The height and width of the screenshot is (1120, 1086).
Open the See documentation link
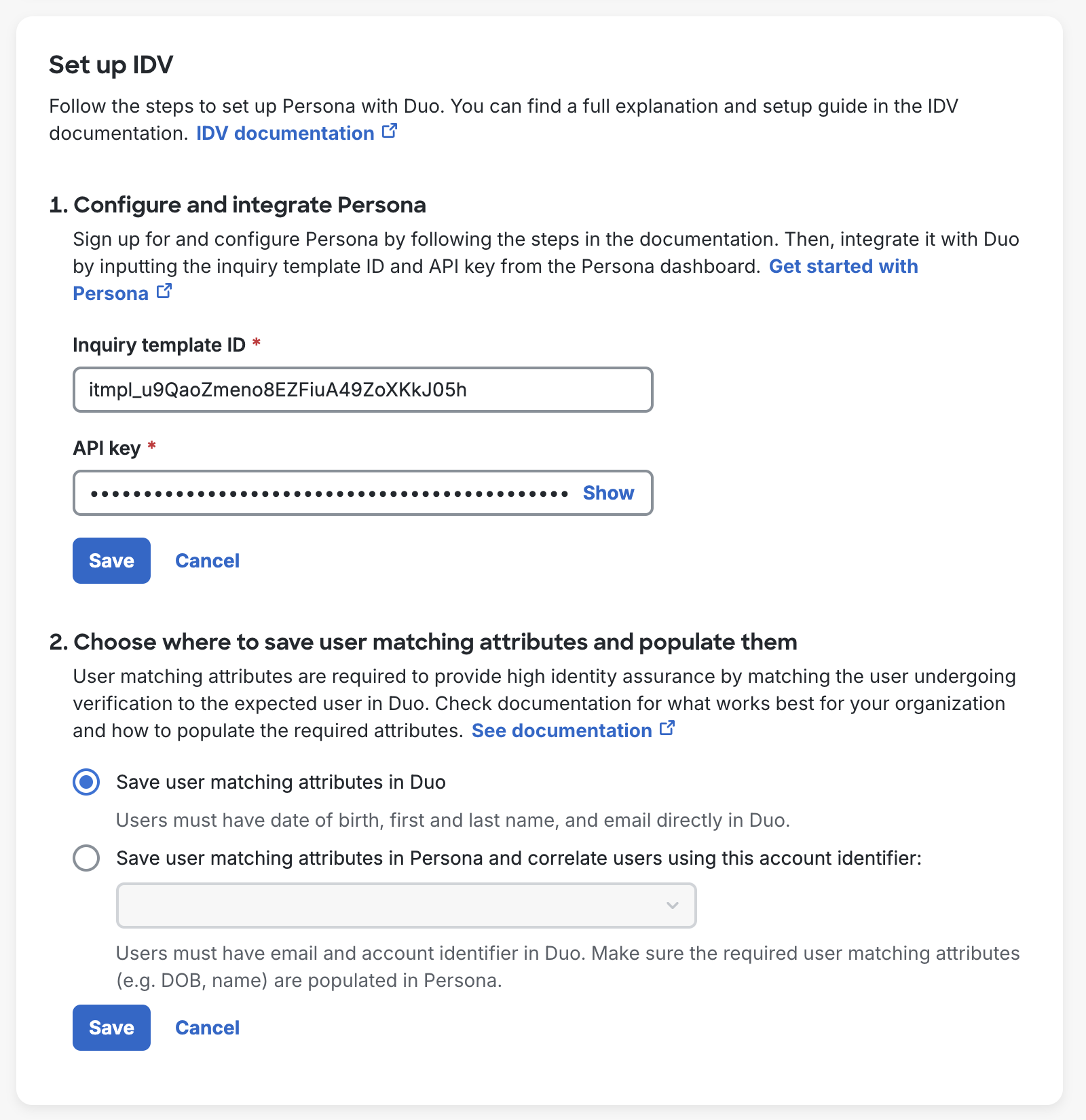click(563, 730)
